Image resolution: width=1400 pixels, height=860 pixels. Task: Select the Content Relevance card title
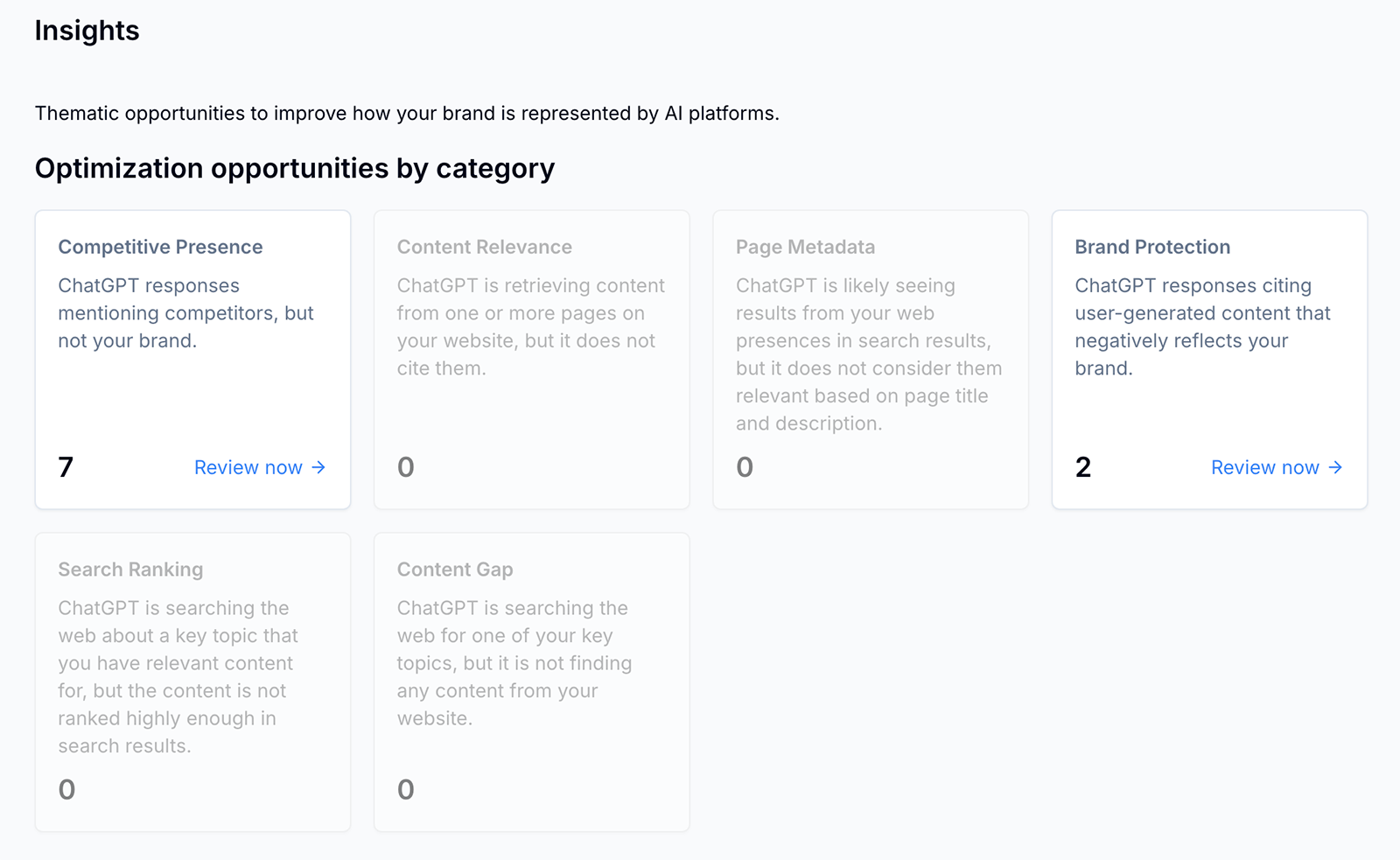pyautogui.click(x=484, y=248)
